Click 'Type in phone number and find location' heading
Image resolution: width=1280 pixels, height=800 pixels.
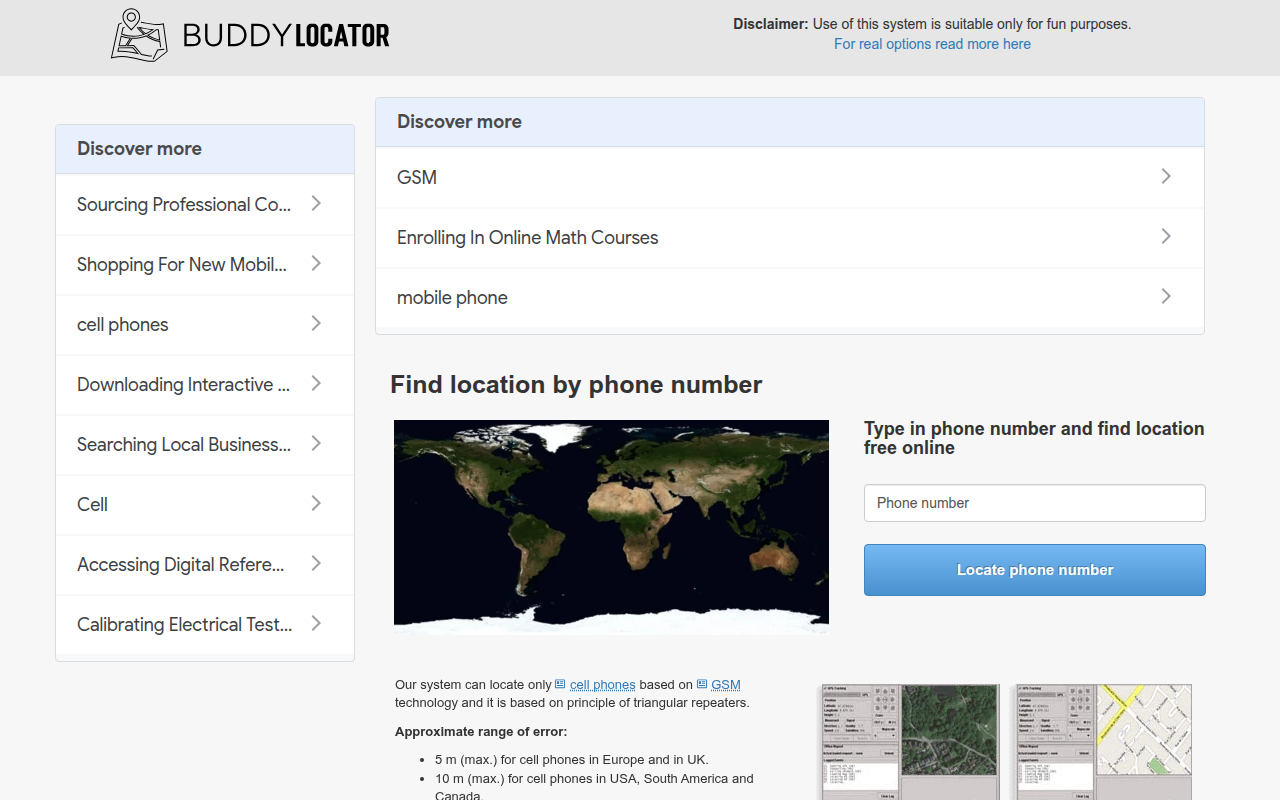[1034, 438]
